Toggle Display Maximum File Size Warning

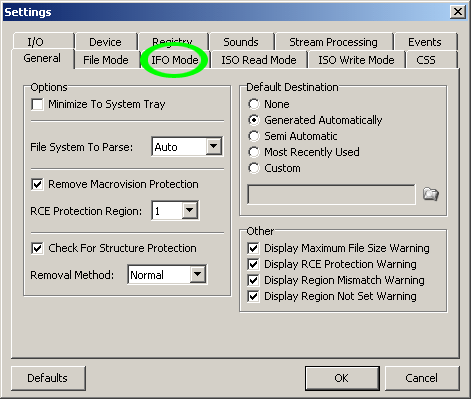pyautogui.click(x=253, y=248)
